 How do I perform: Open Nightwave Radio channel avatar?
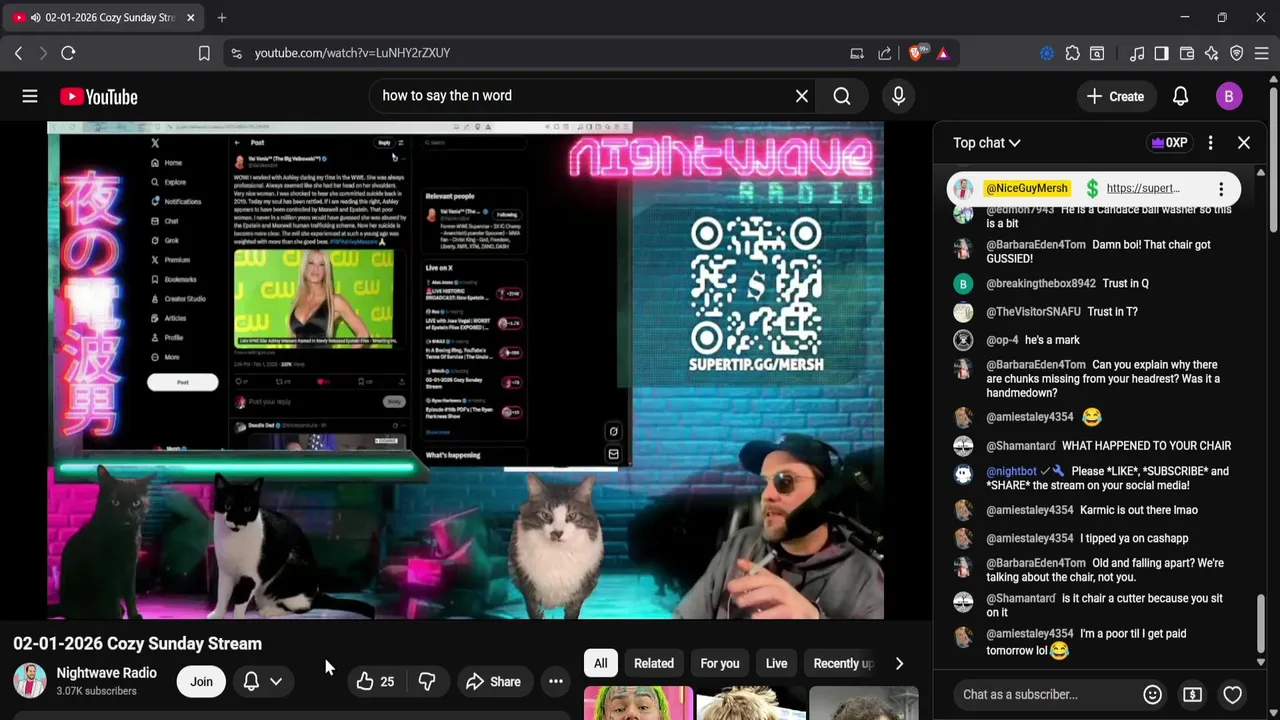pos(30,681)
